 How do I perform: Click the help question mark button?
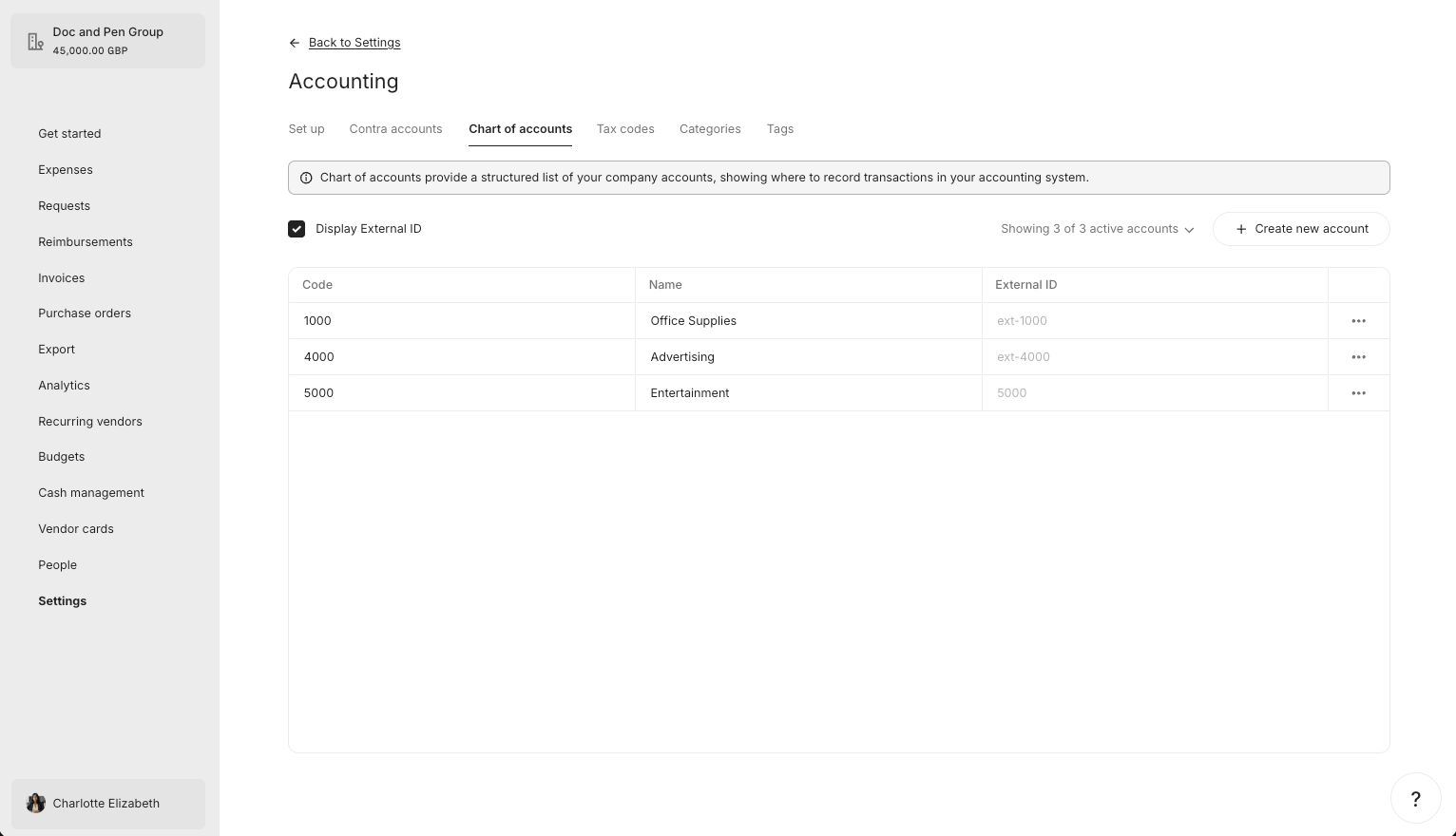coord(1415,799)
